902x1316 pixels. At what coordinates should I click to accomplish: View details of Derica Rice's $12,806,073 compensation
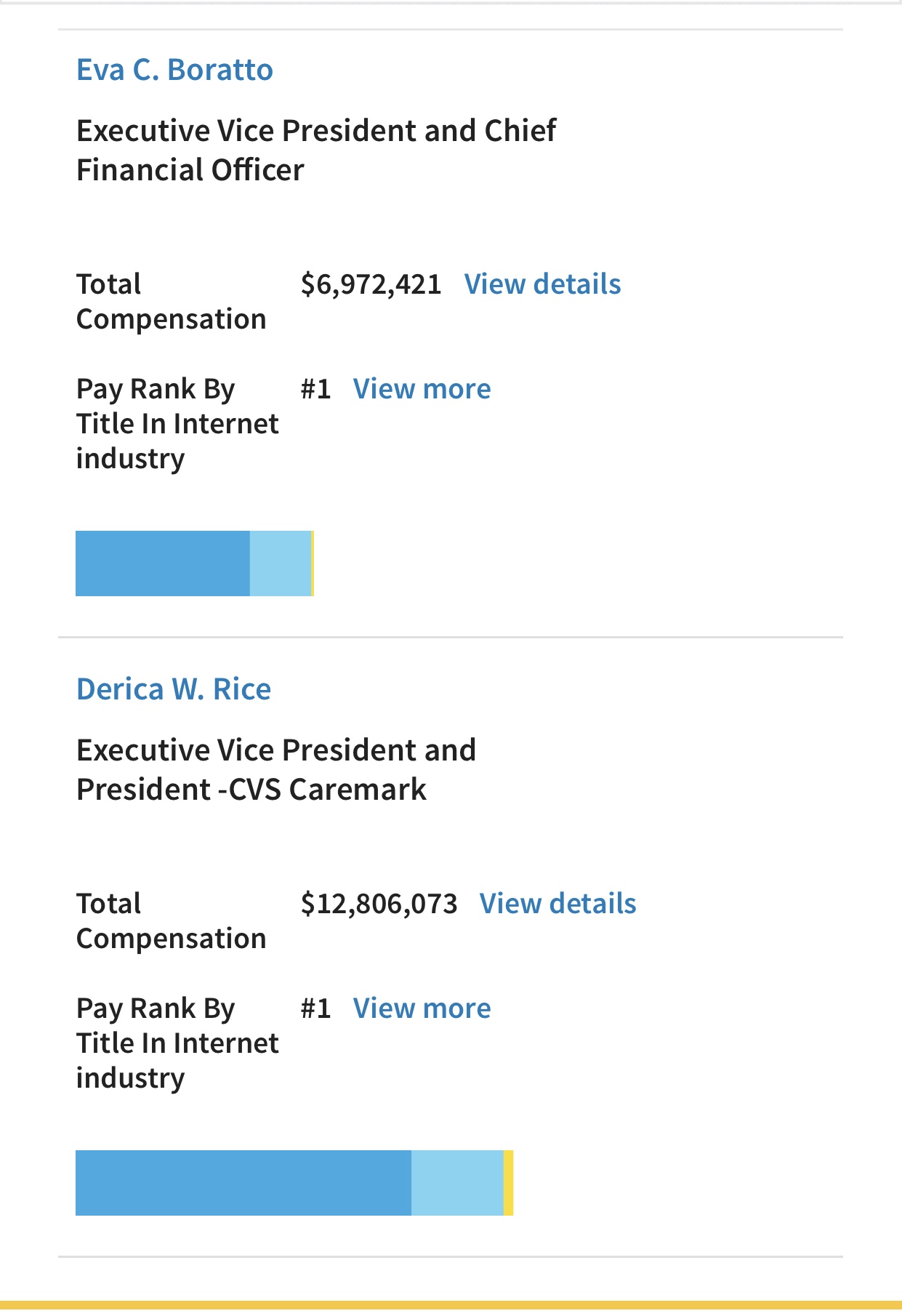click(557, 904)
